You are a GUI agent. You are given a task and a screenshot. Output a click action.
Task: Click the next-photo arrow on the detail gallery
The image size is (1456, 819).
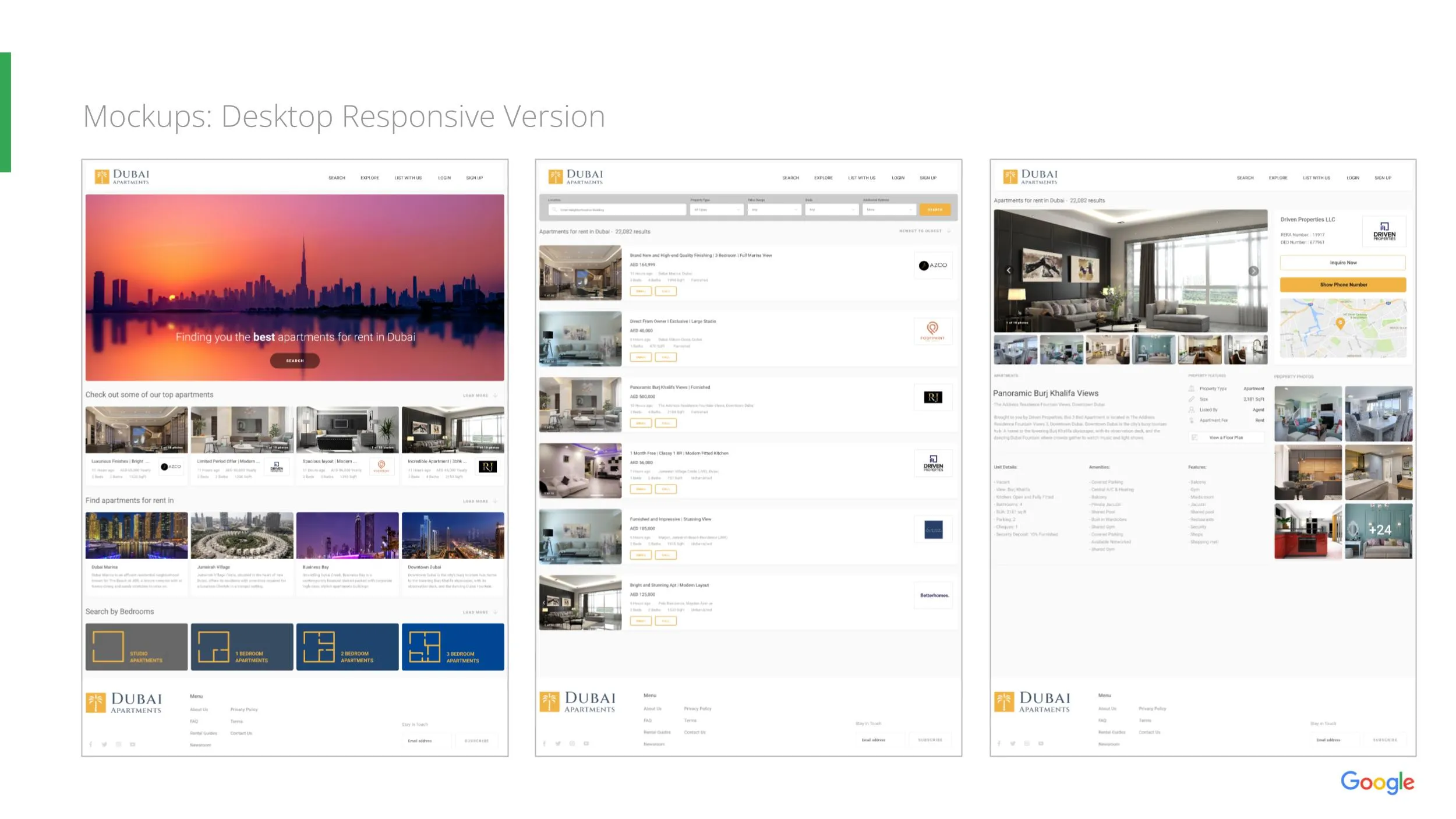coord(1253,271)
